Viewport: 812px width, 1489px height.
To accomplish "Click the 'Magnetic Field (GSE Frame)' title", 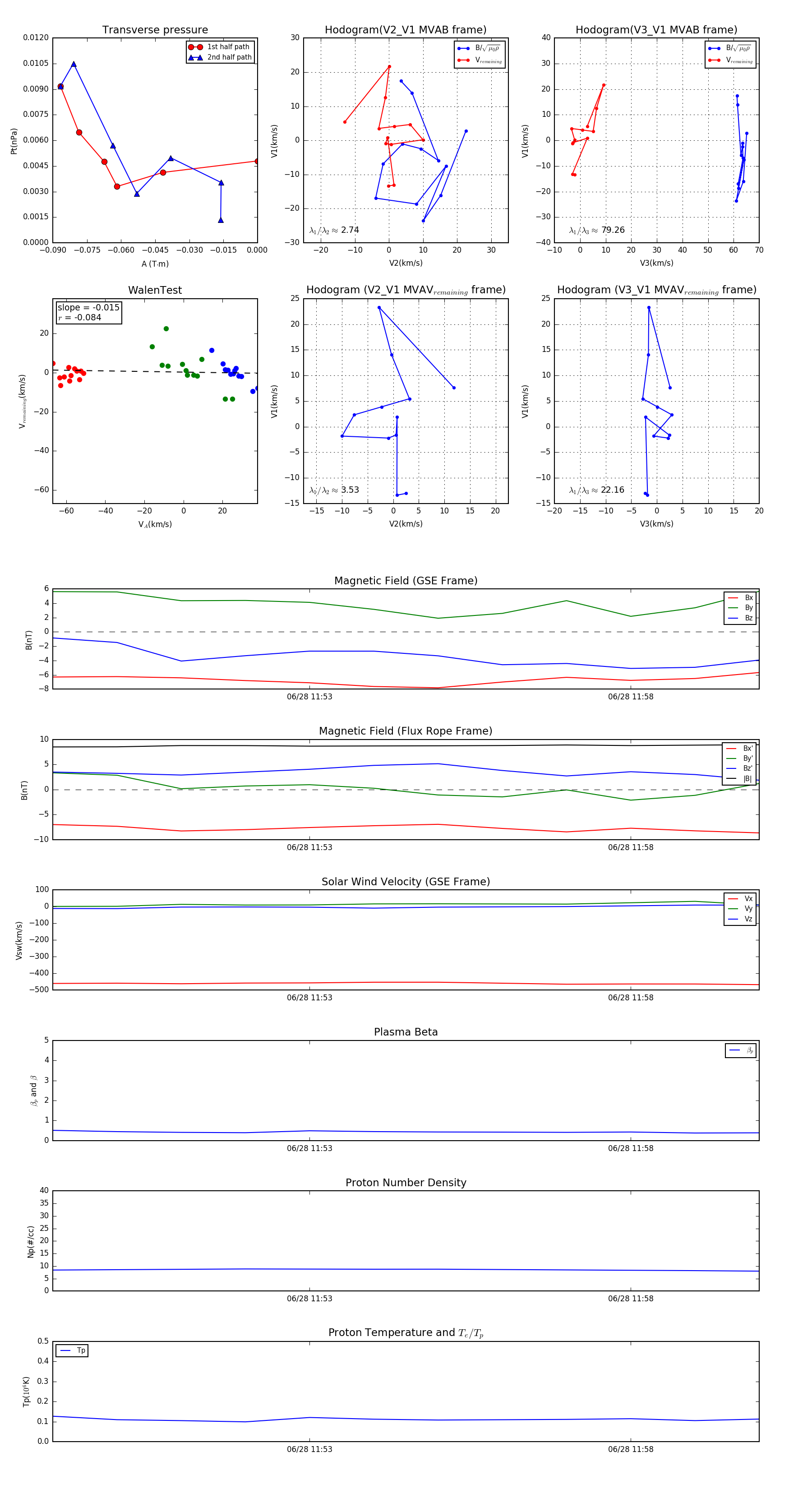I will click(x=406, y=581).
